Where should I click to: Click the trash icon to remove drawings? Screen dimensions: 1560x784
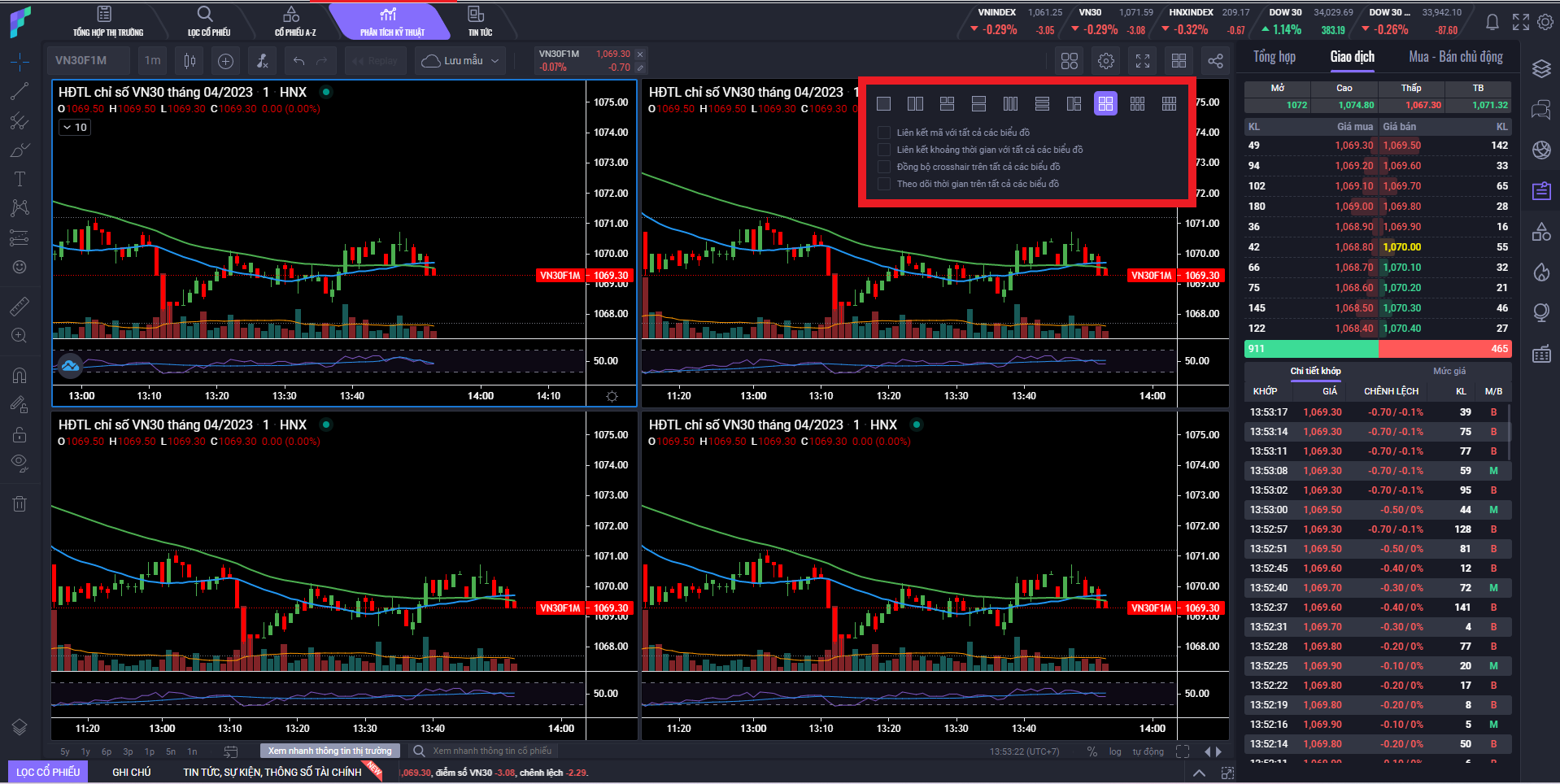pyautogui.click(x=20, y=503)
